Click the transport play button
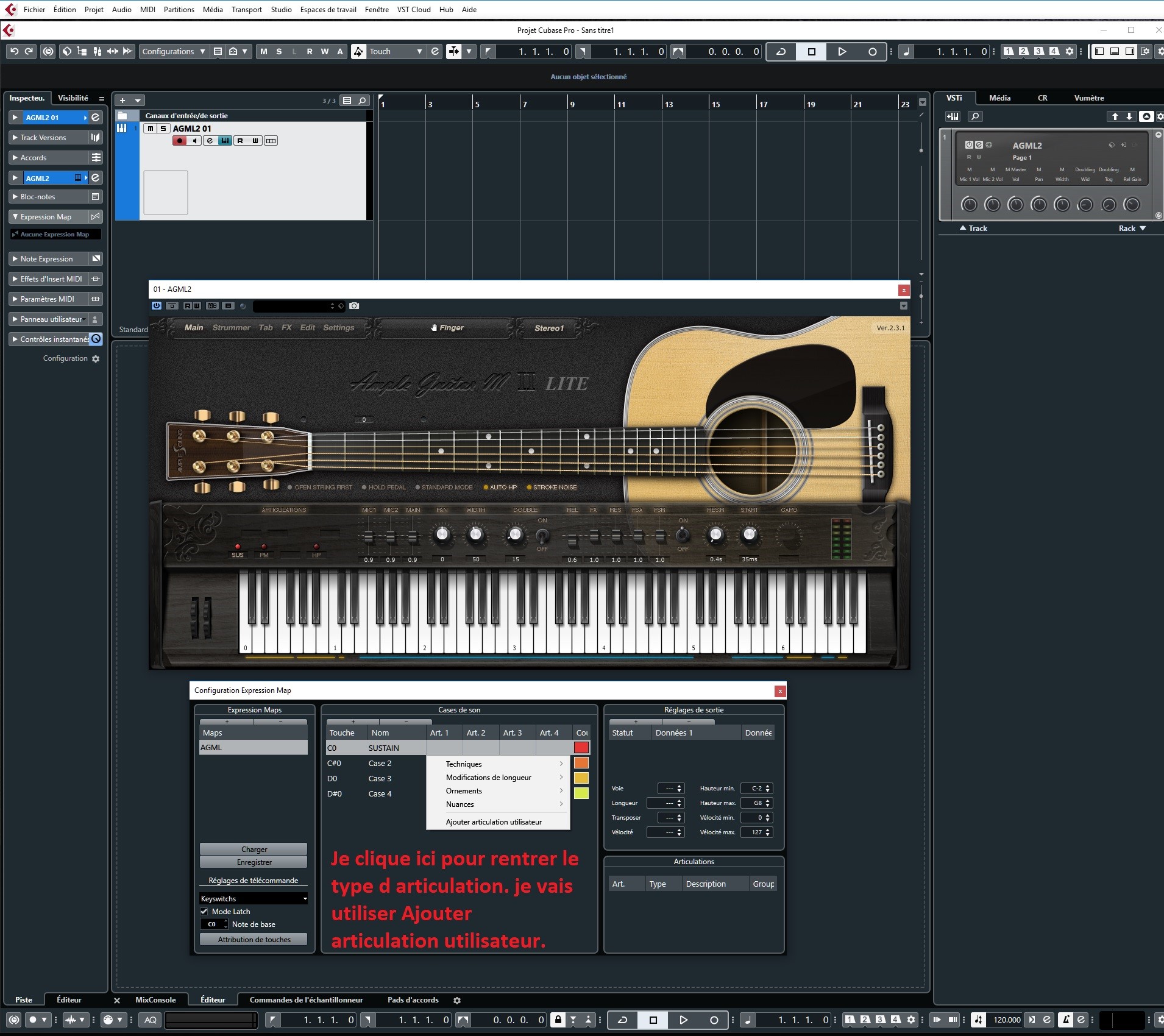 coord(842,52)
